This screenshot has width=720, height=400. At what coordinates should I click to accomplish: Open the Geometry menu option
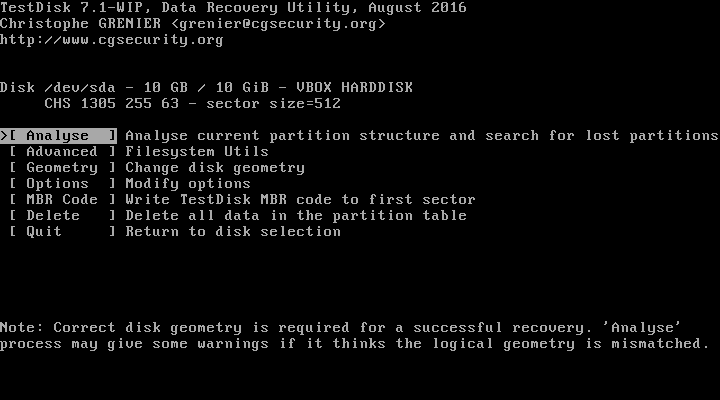[62, 168]
